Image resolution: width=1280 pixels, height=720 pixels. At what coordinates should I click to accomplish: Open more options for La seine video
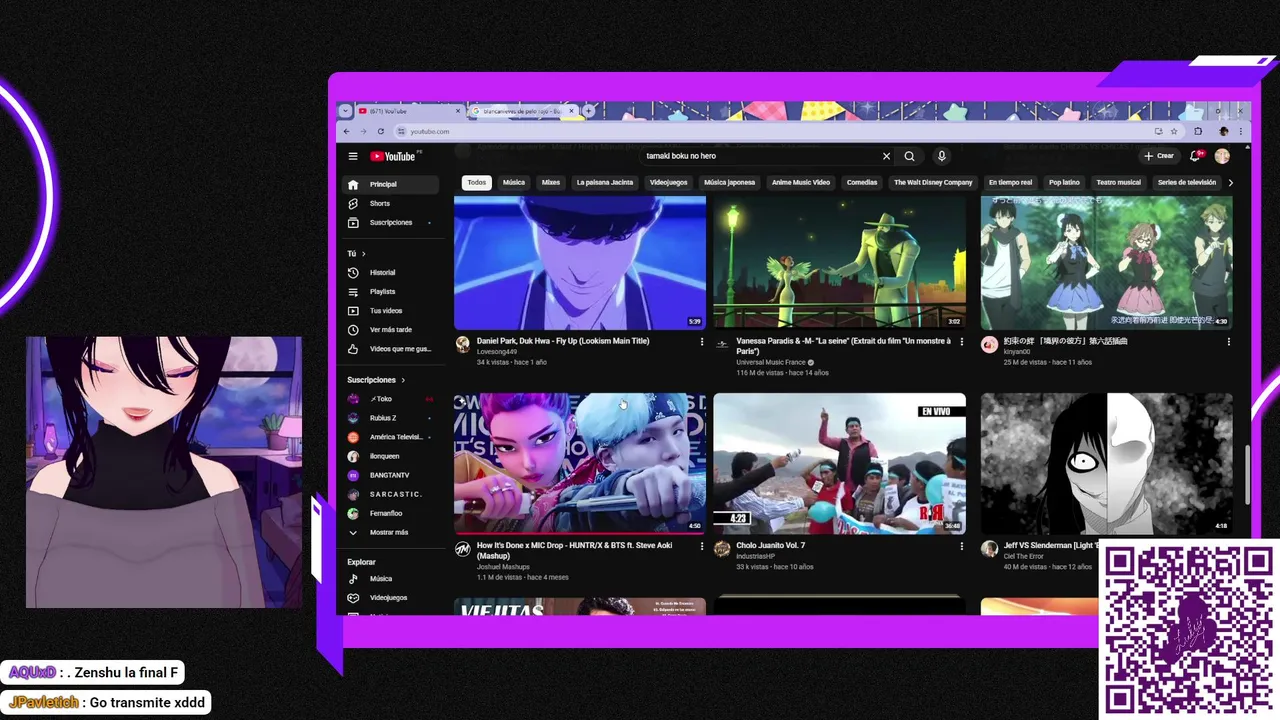point(962,342)
